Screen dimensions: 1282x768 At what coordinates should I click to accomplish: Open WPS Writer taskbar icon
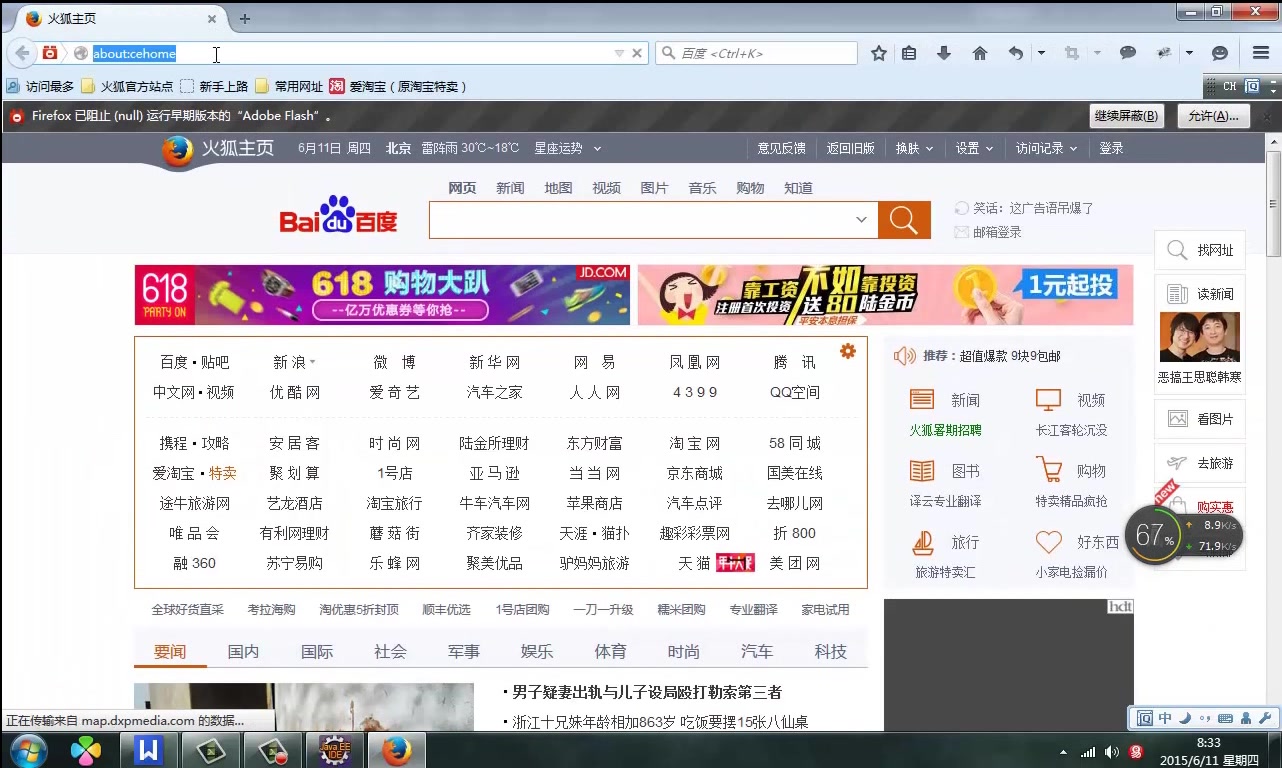149,750
